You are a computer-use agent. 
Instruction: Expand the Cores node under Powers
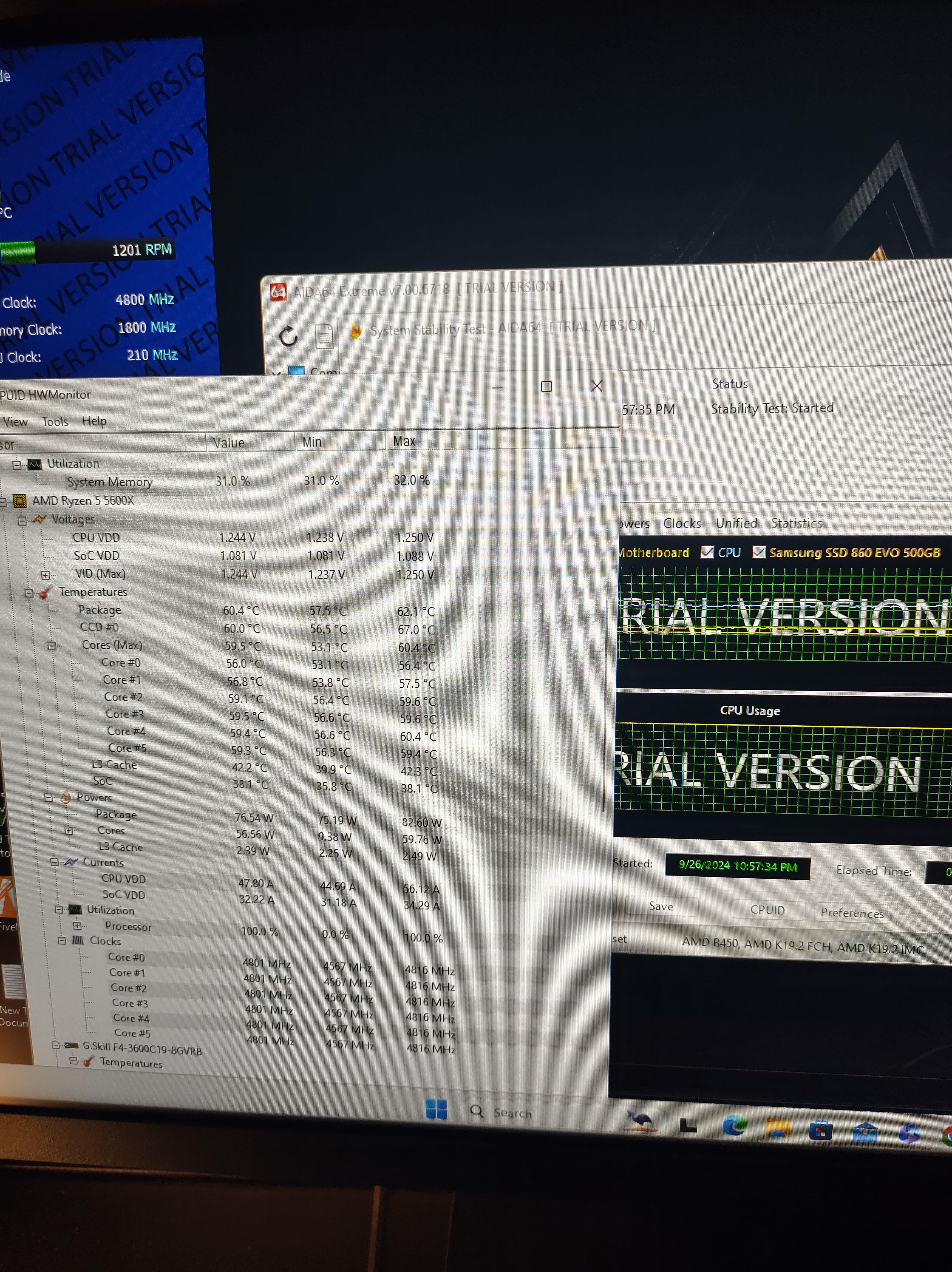pos(69,830)
